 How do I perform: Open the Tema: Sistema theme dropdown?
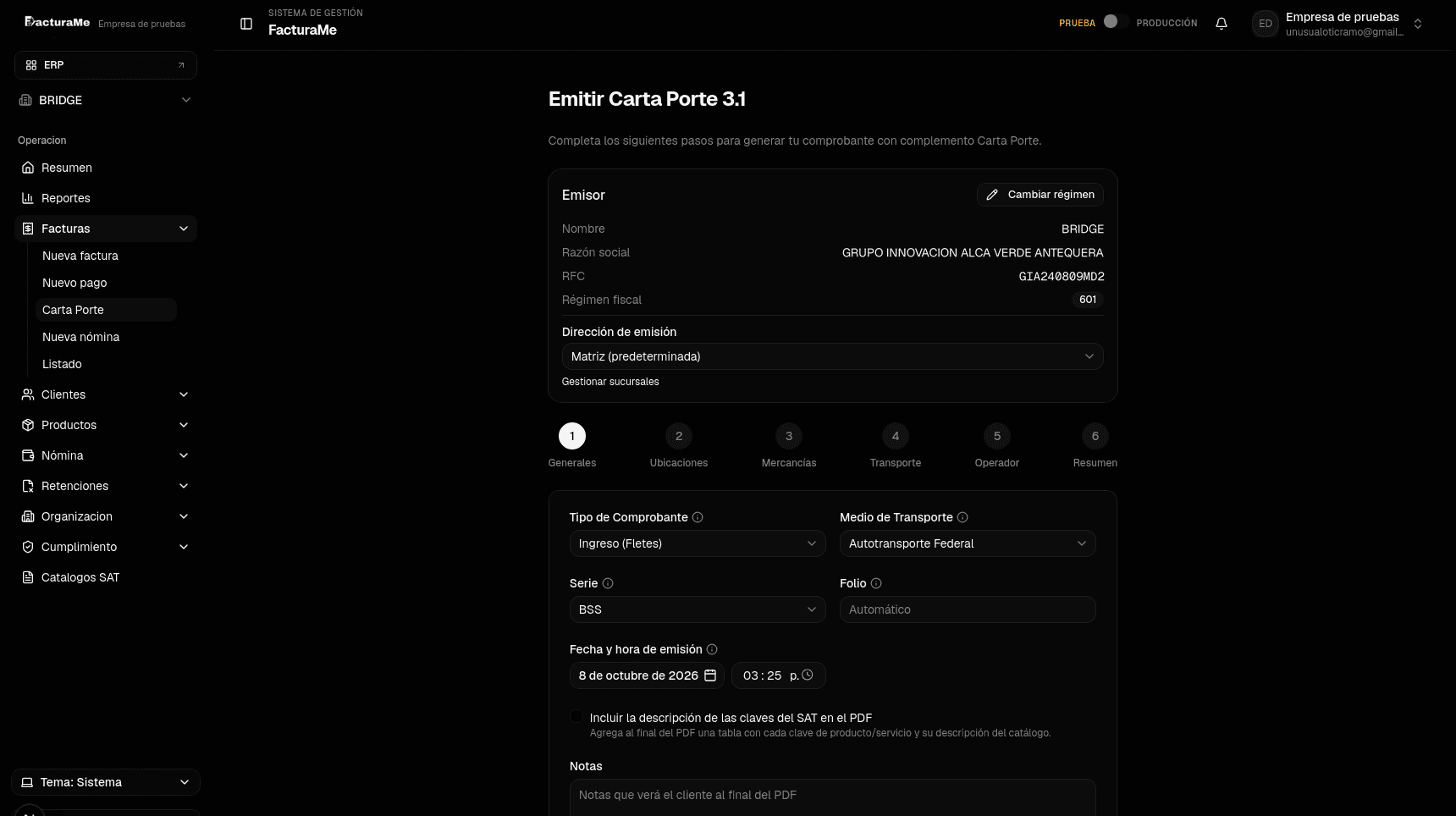106,782
